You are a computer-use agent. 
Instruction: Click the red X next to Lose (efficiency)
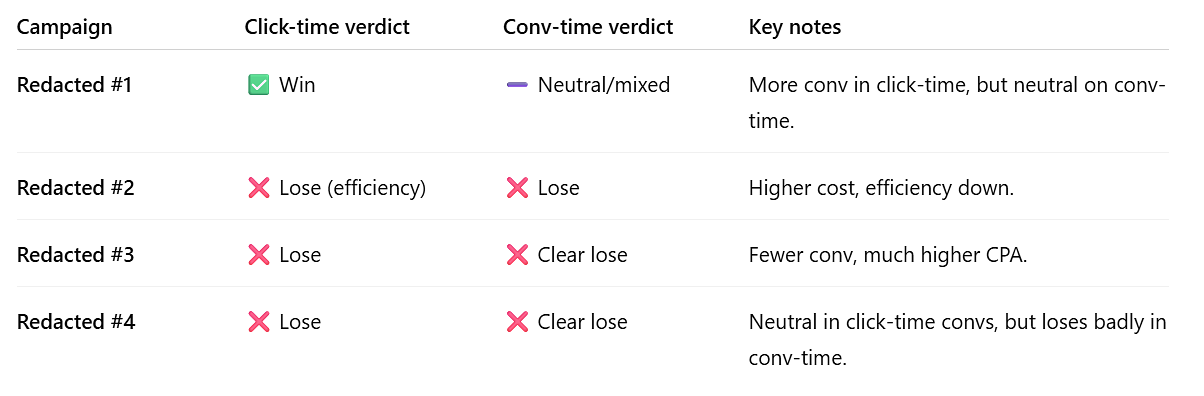258,188
